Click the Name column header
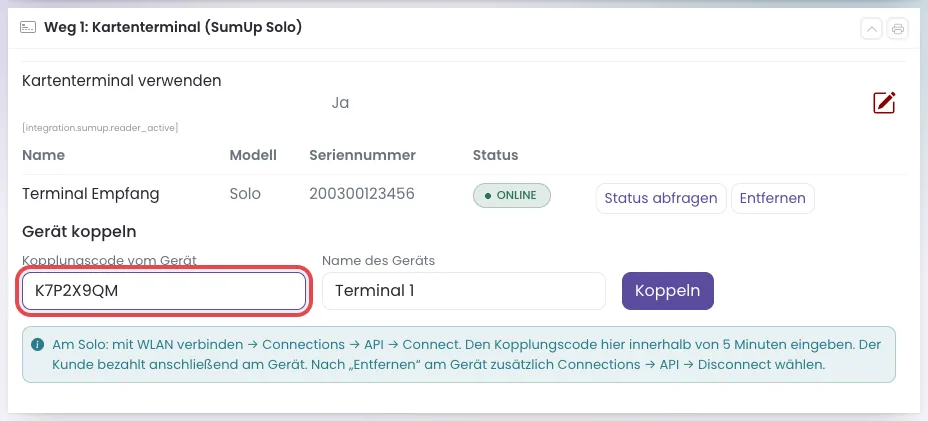This screenshot has width=928, height=421. (x=43, y=155)
